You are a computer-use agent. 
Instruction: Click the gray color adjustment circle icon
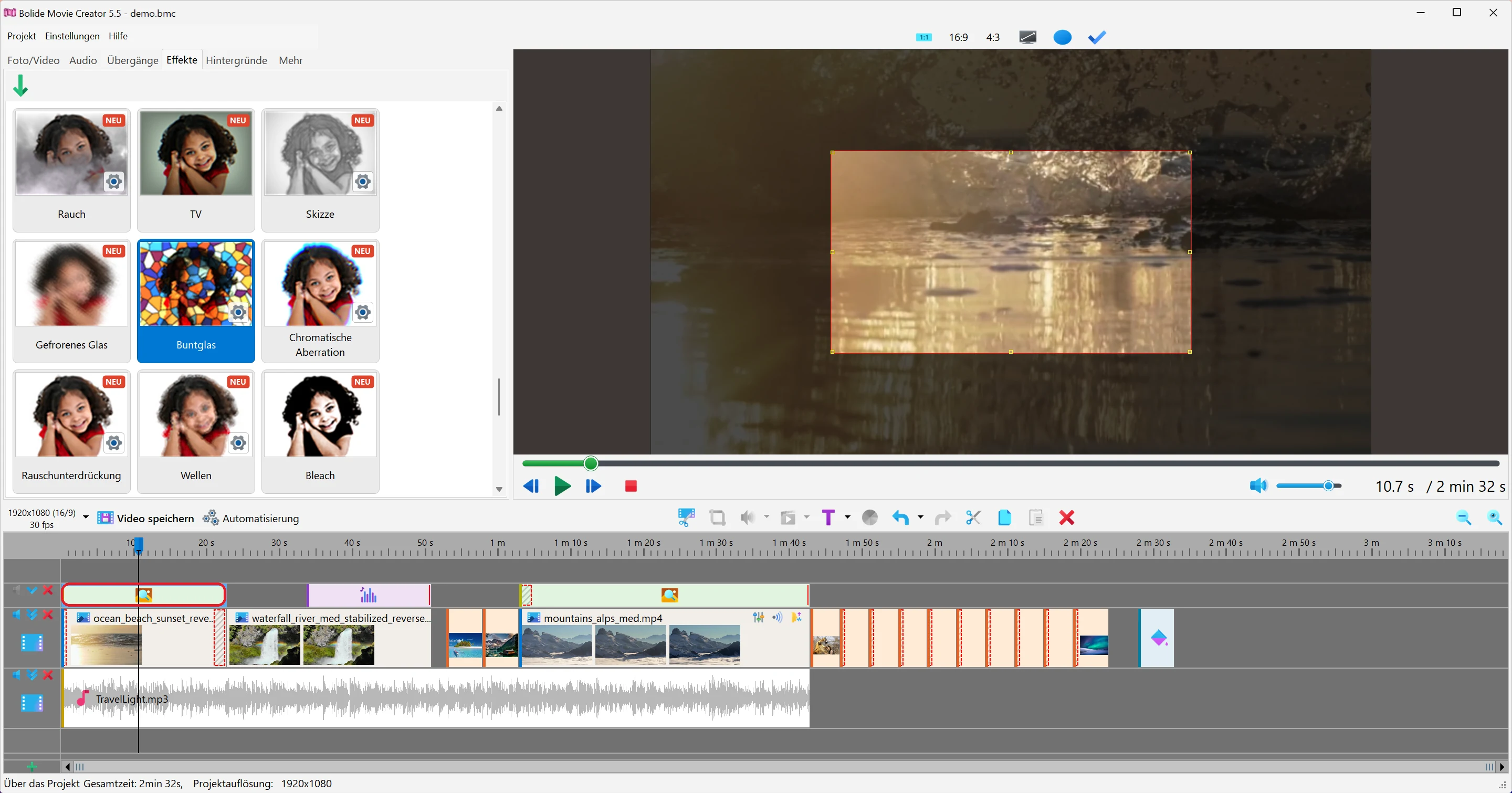click(870, 517)
